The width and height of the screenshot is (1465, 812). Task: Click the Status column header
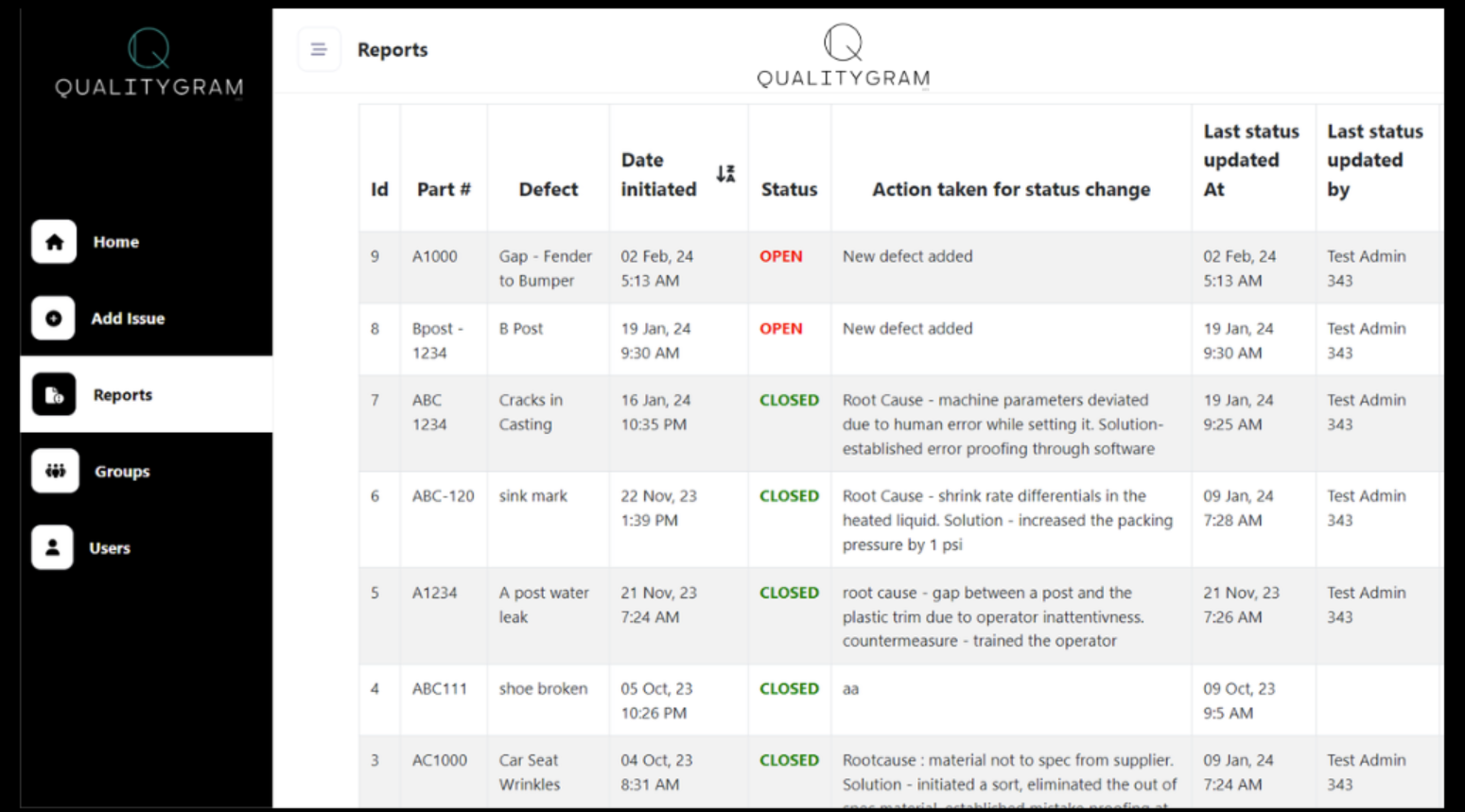pyautogui.click(x=789, y=189)
